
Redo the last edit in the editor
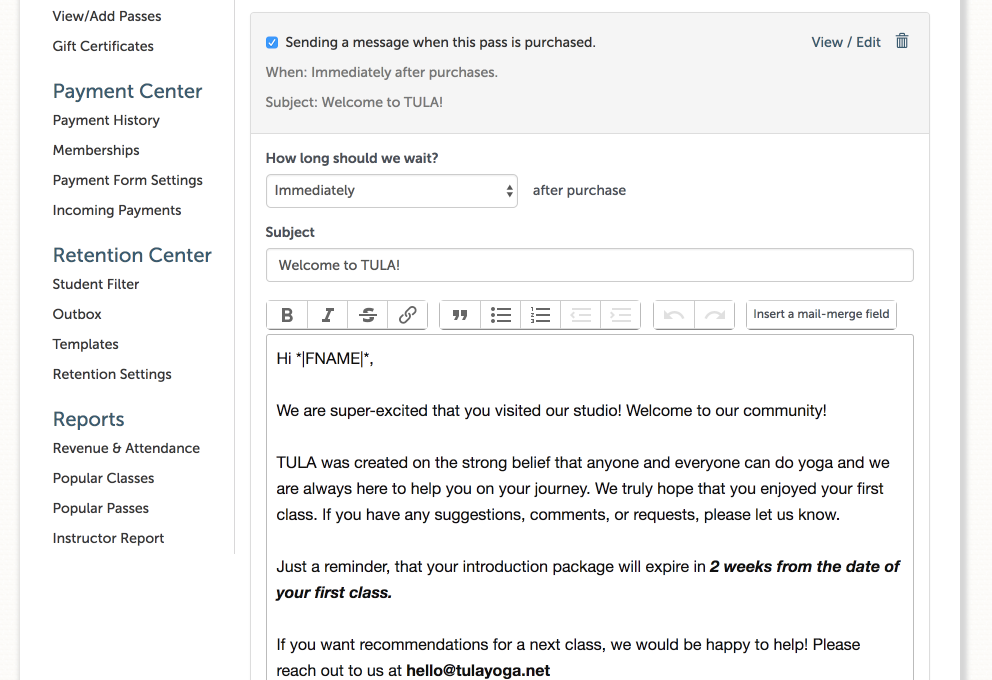tap(714, 315)
